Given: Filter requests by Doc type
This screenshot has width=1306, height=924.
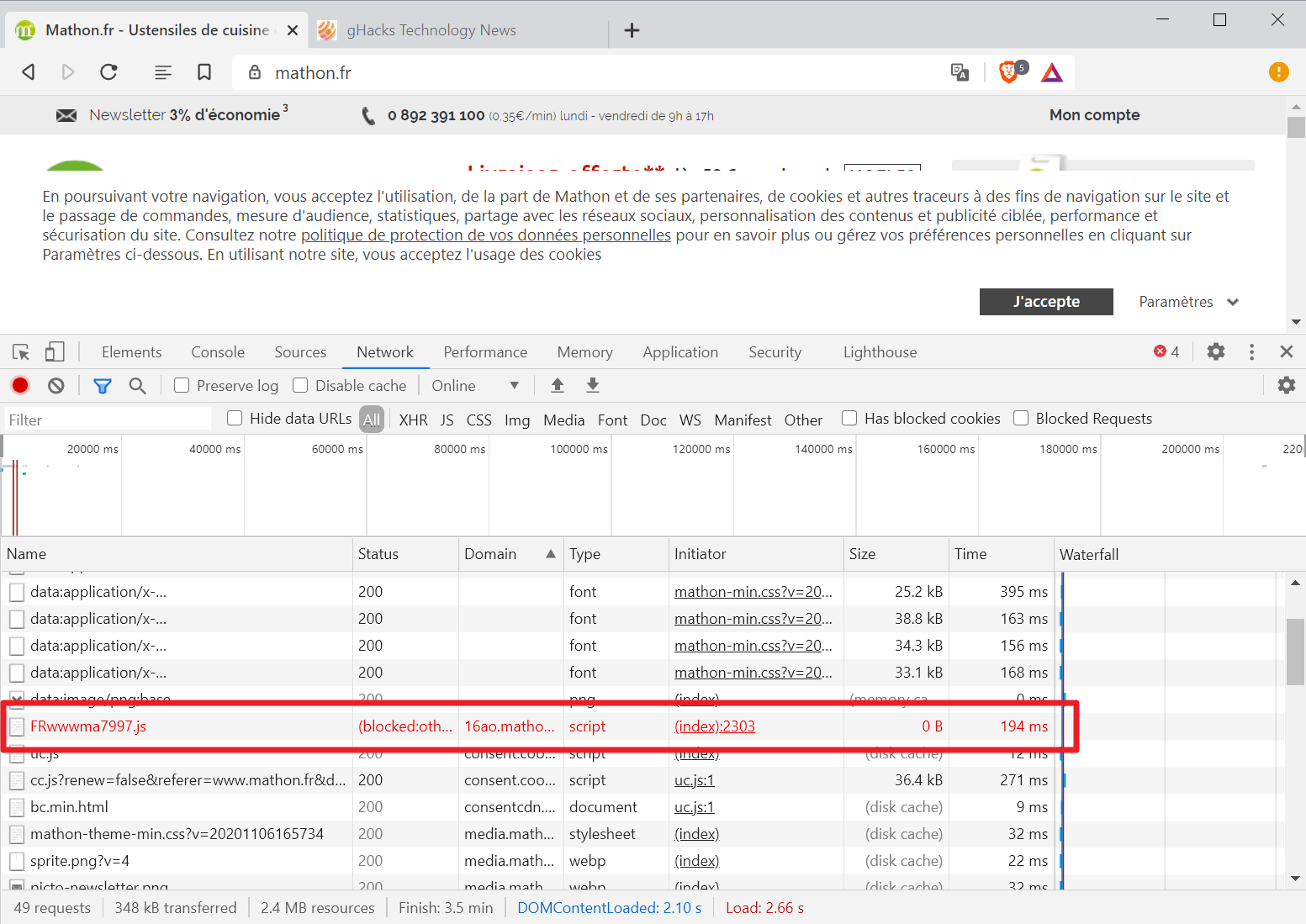Looking at the screenshot, I should (x=653, y=420).
